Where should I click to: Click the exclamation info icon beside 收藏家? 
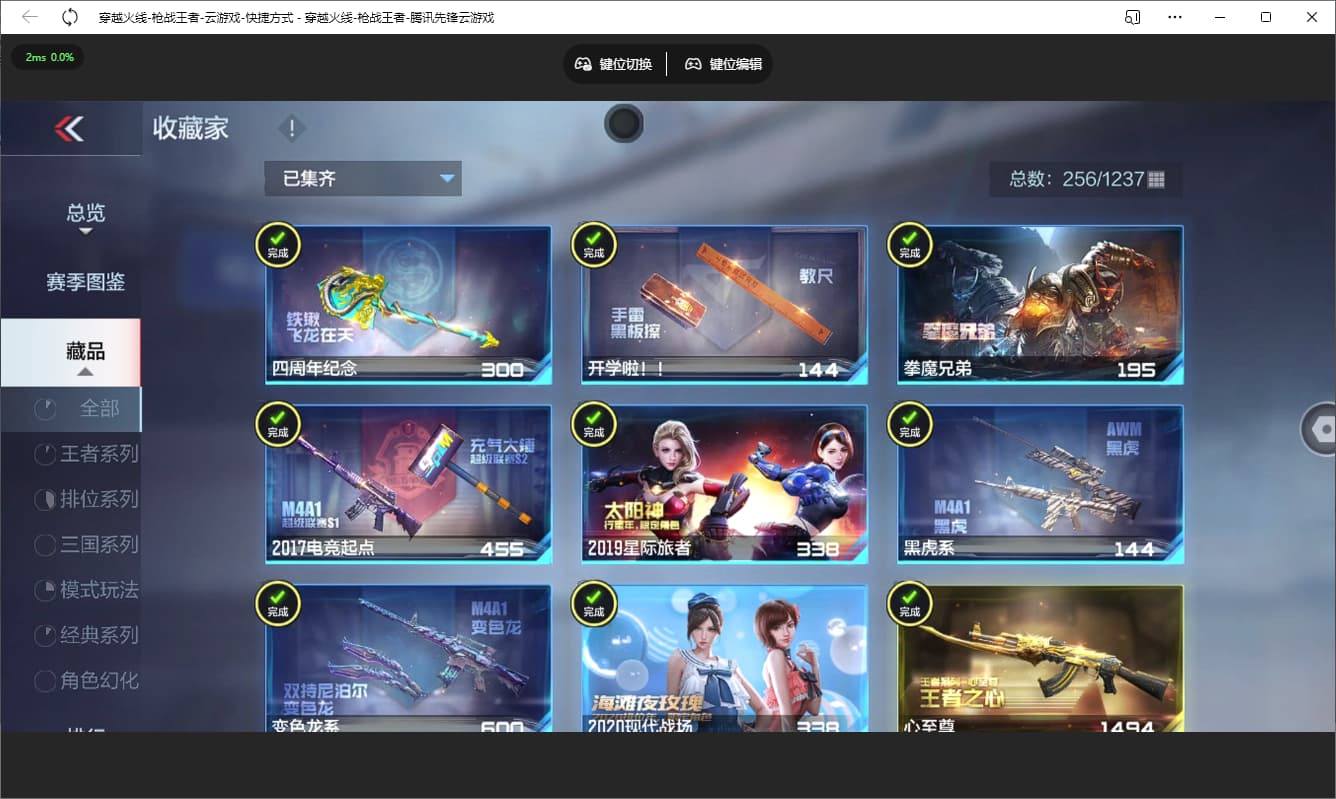[x=291, y=127]
